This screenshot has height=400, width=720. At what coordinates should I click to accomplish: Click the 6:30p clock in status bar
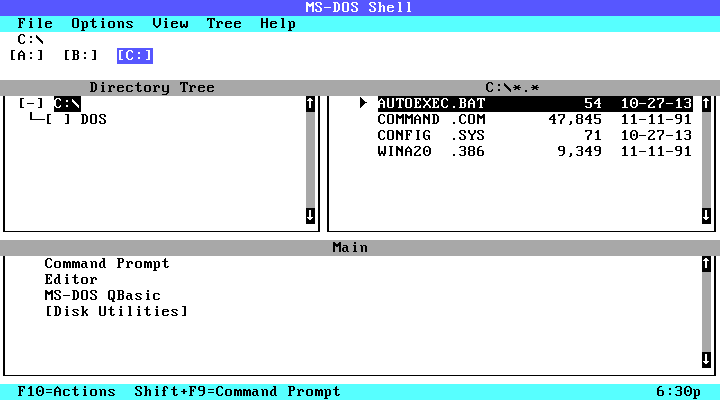679,392
